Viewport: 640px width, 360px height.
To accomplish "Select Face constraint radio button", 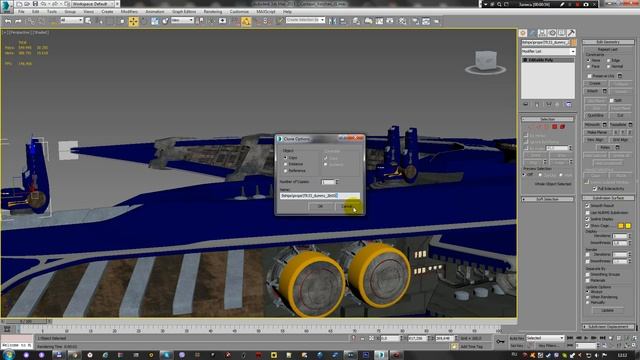I will coord(588,66).
